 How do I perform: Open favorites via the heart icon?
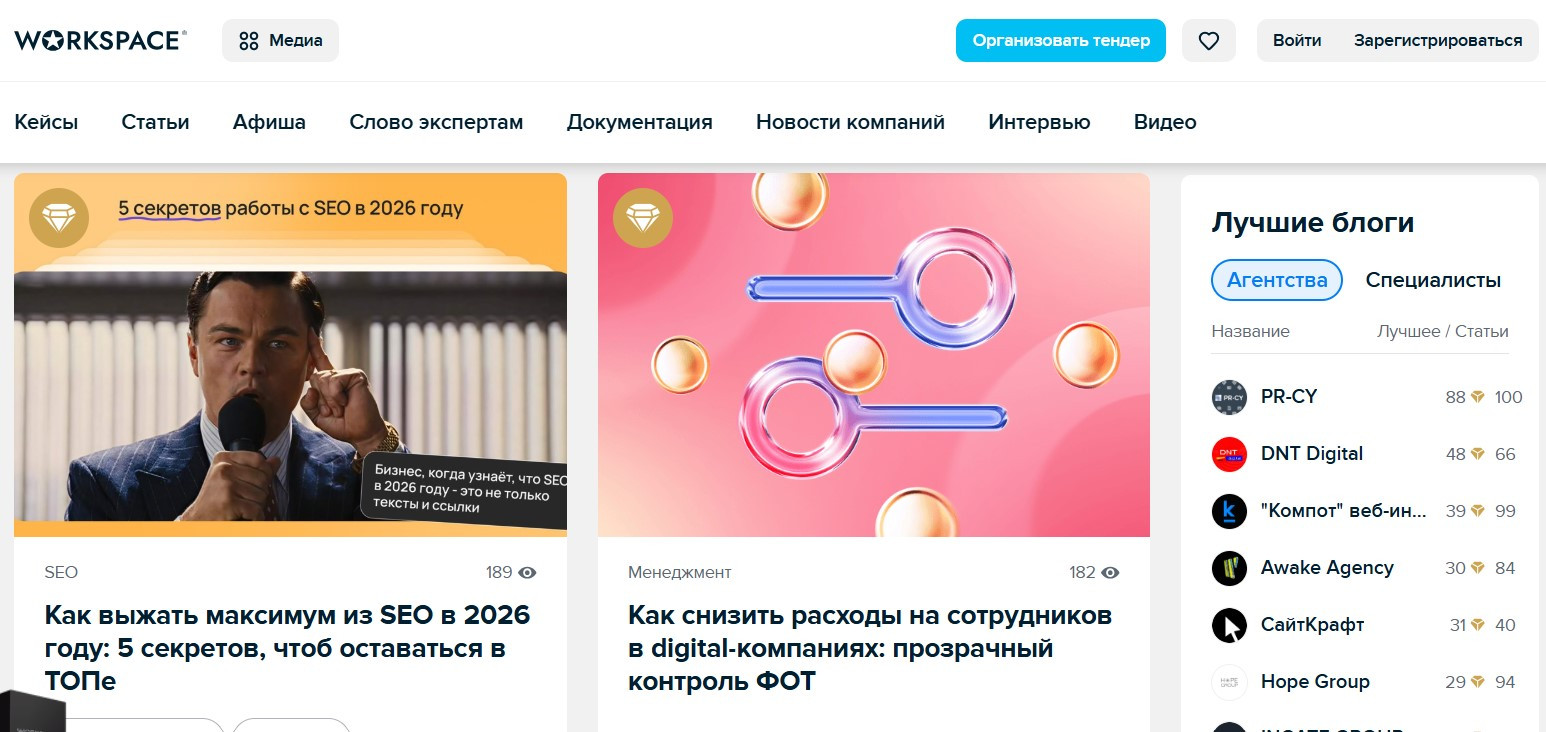point(1209,41)
